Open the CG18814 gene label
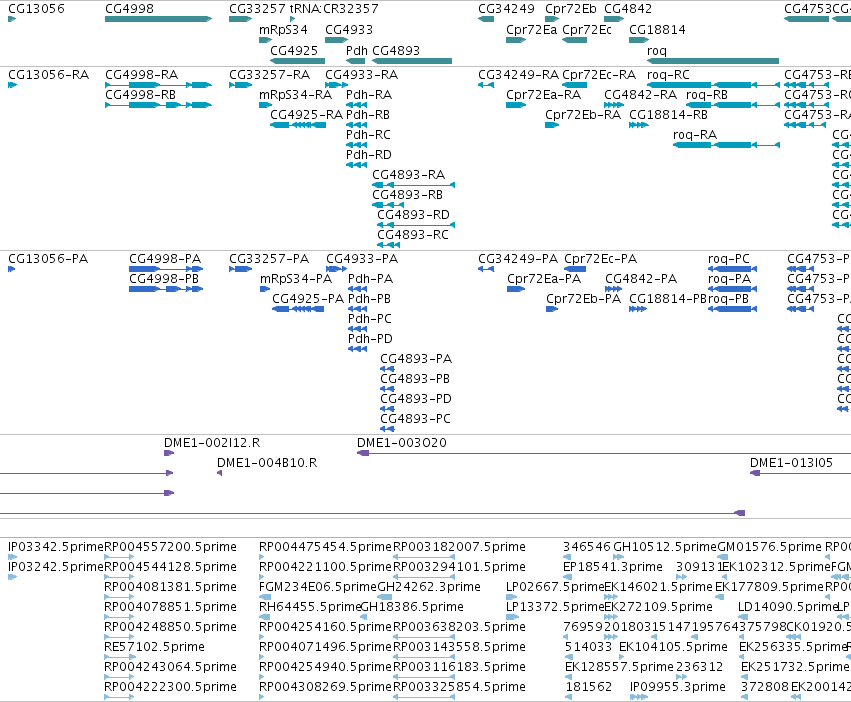This screenshot has width=851, height=702. point(657,30)
